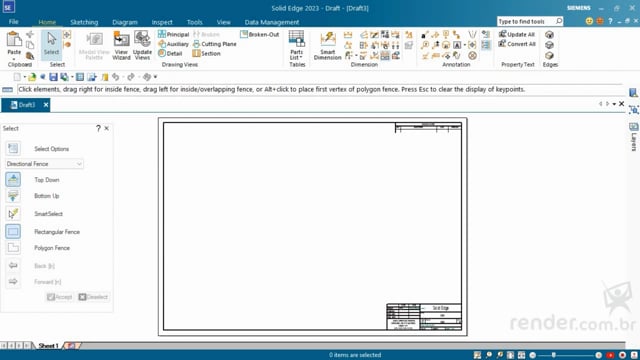This screenshot has height=360, width=640.
Task: Open Select Options icon in Select panel
Action: click(x=13, y=148)
